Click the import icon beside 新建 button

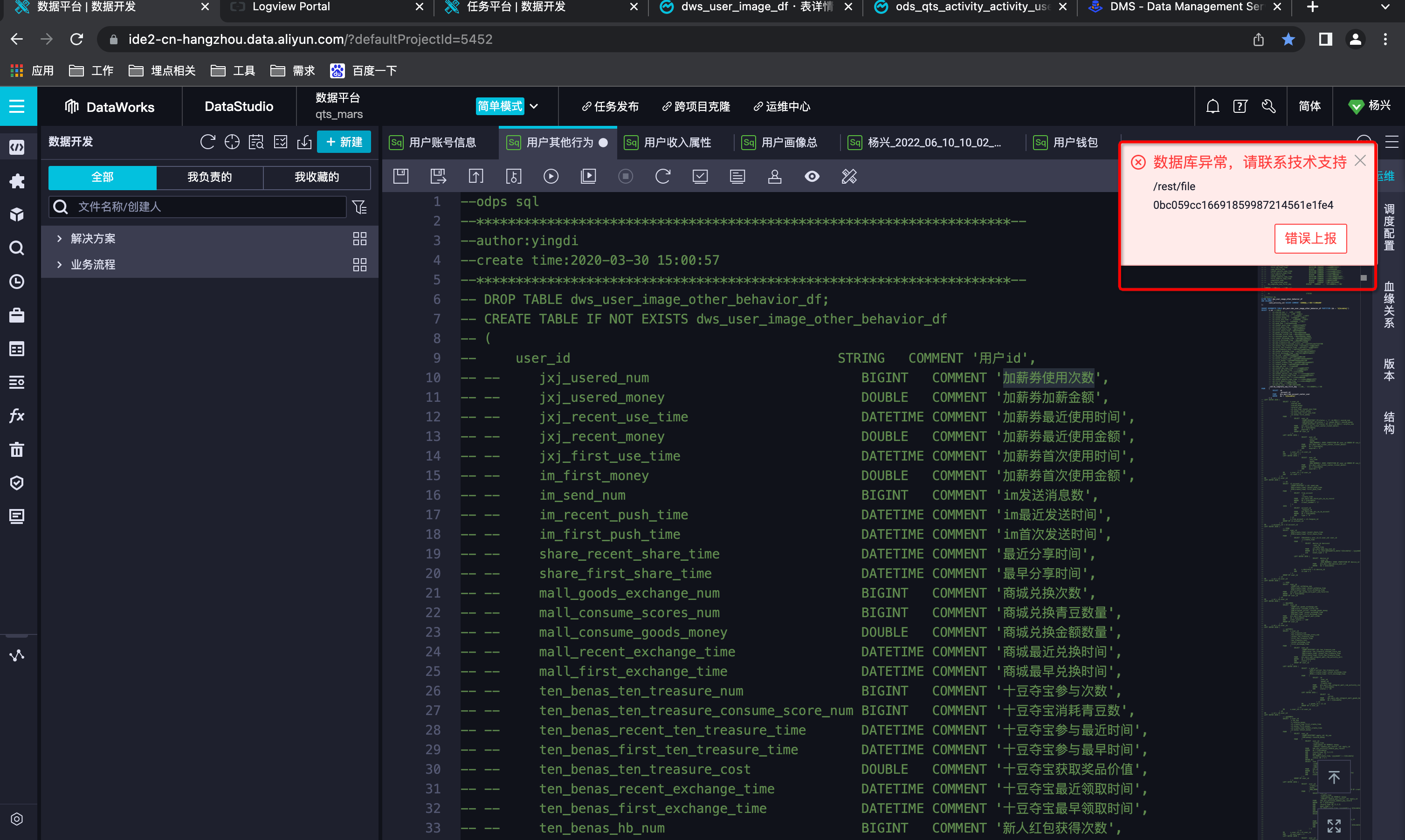tap(304, 142)
